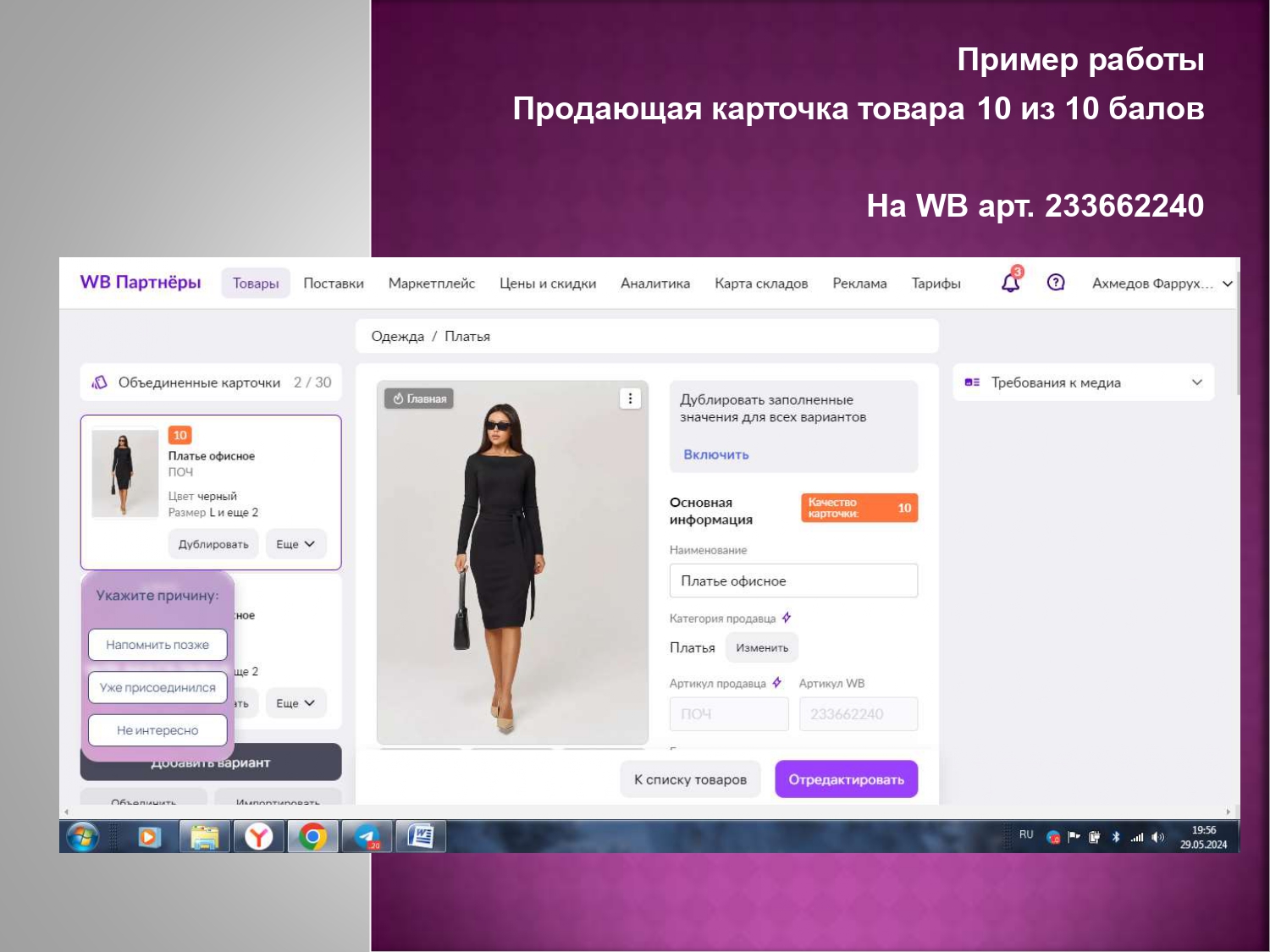Open Карта складов
The image size is (1270, 952).
pos(761,283)
